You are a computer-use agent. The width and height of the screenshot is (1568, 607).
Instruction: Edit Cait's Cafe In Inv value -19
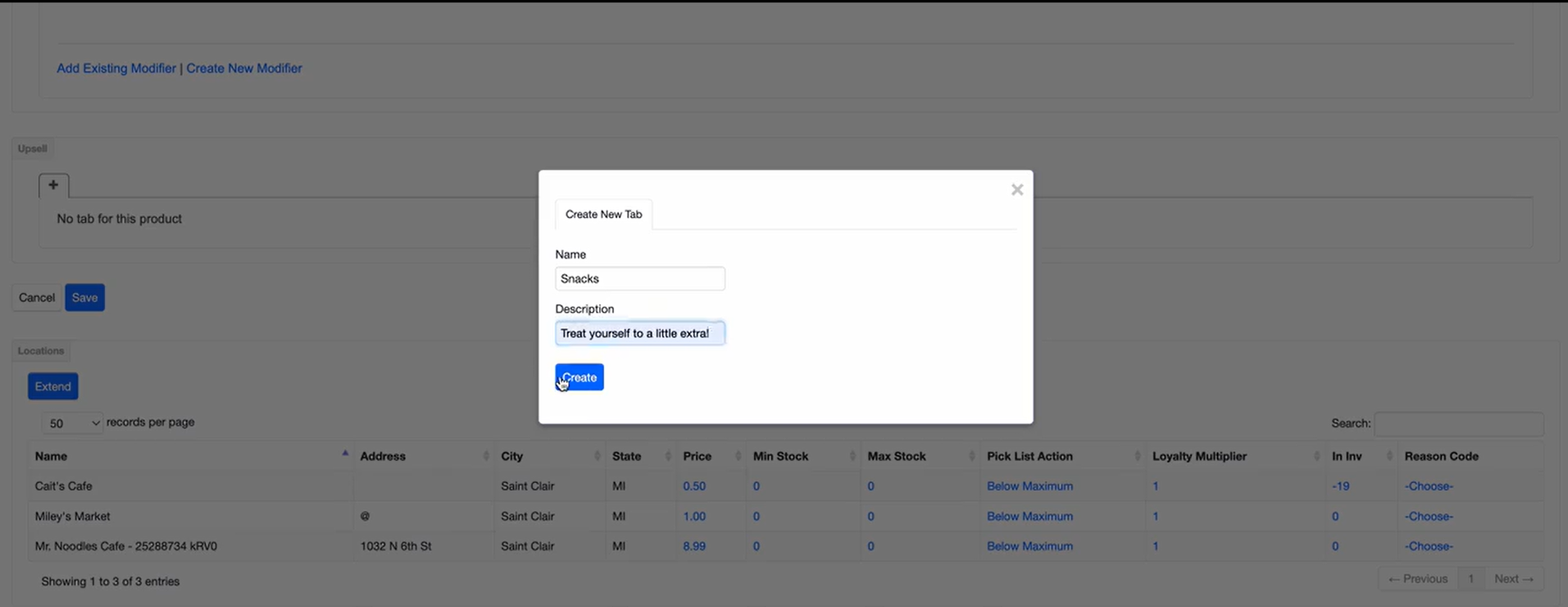tap(1341, 486)
